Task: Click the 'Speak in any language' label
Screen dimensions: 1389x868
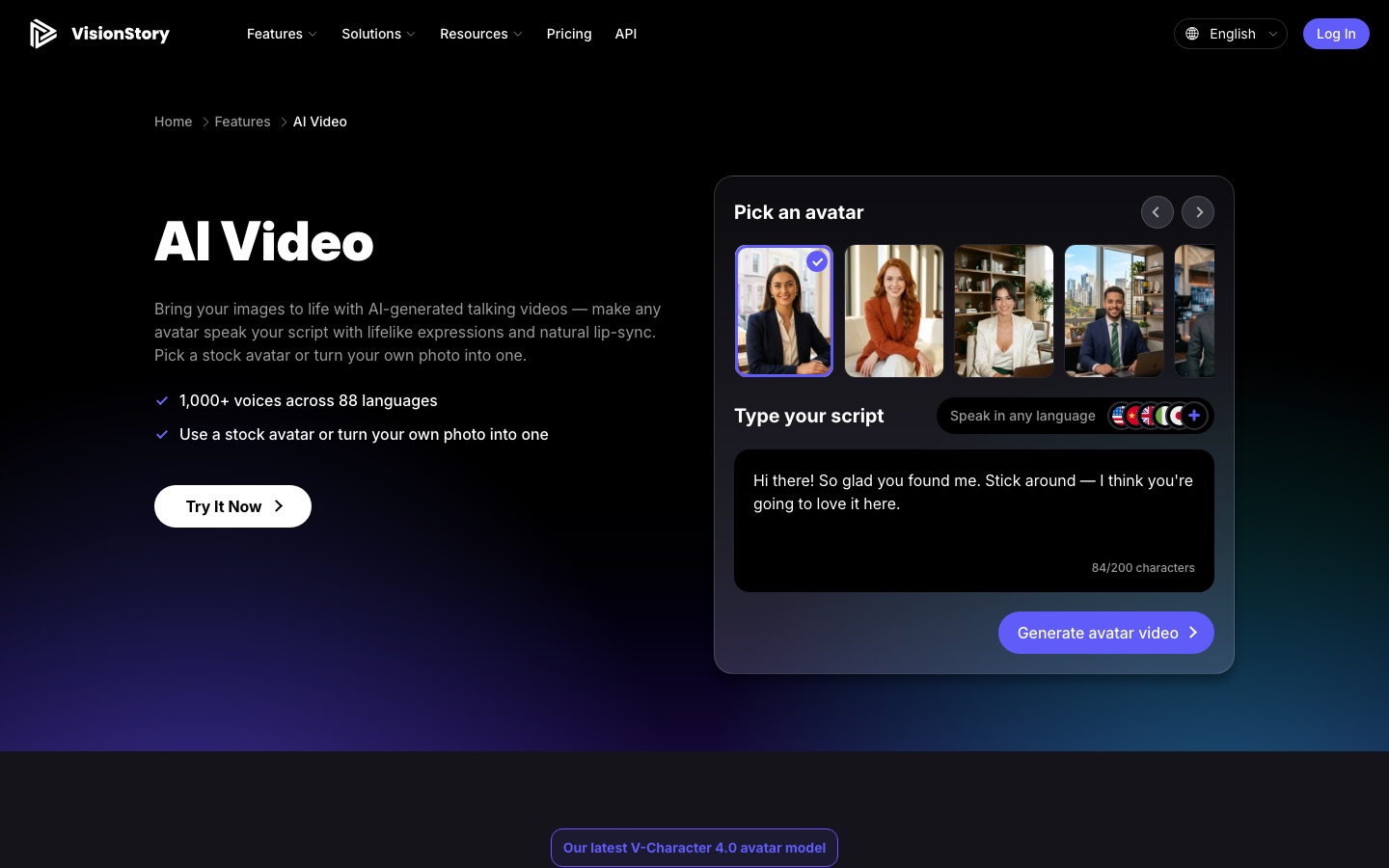Action: [1022, 416]
